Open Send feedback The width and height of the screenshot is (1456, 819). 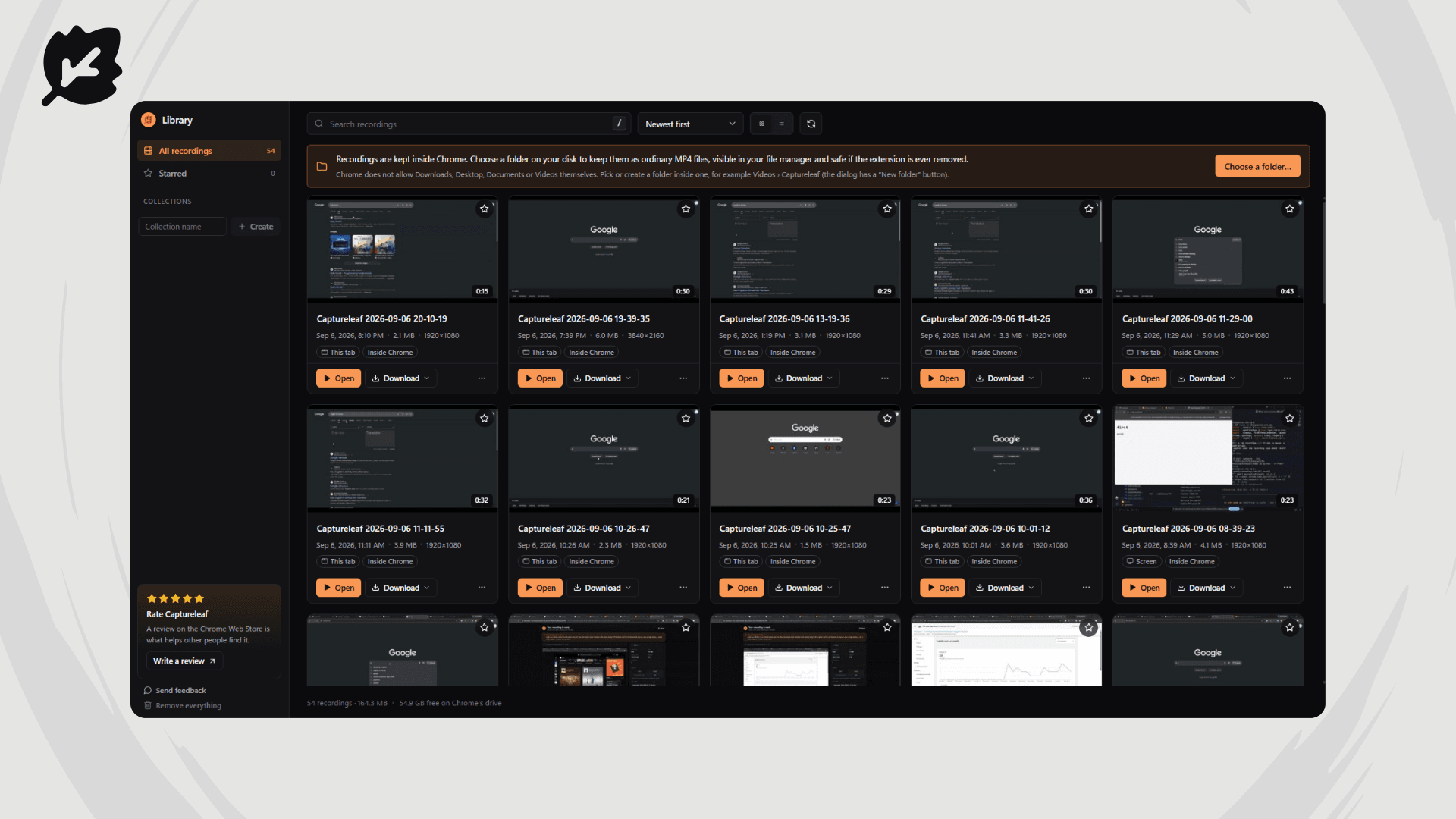click(174, 691)
